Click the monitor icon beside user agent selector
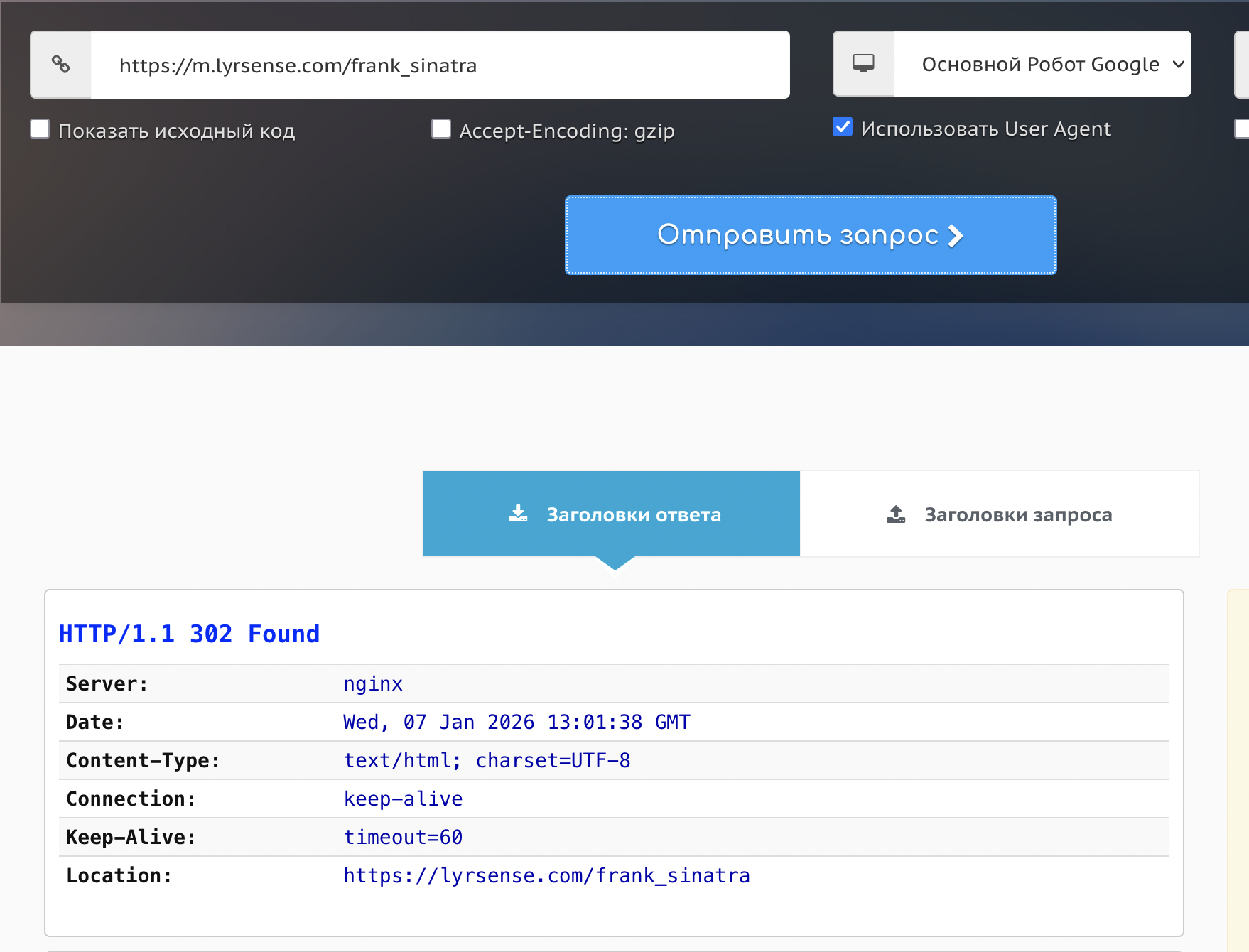 click(x=863, y=64)
